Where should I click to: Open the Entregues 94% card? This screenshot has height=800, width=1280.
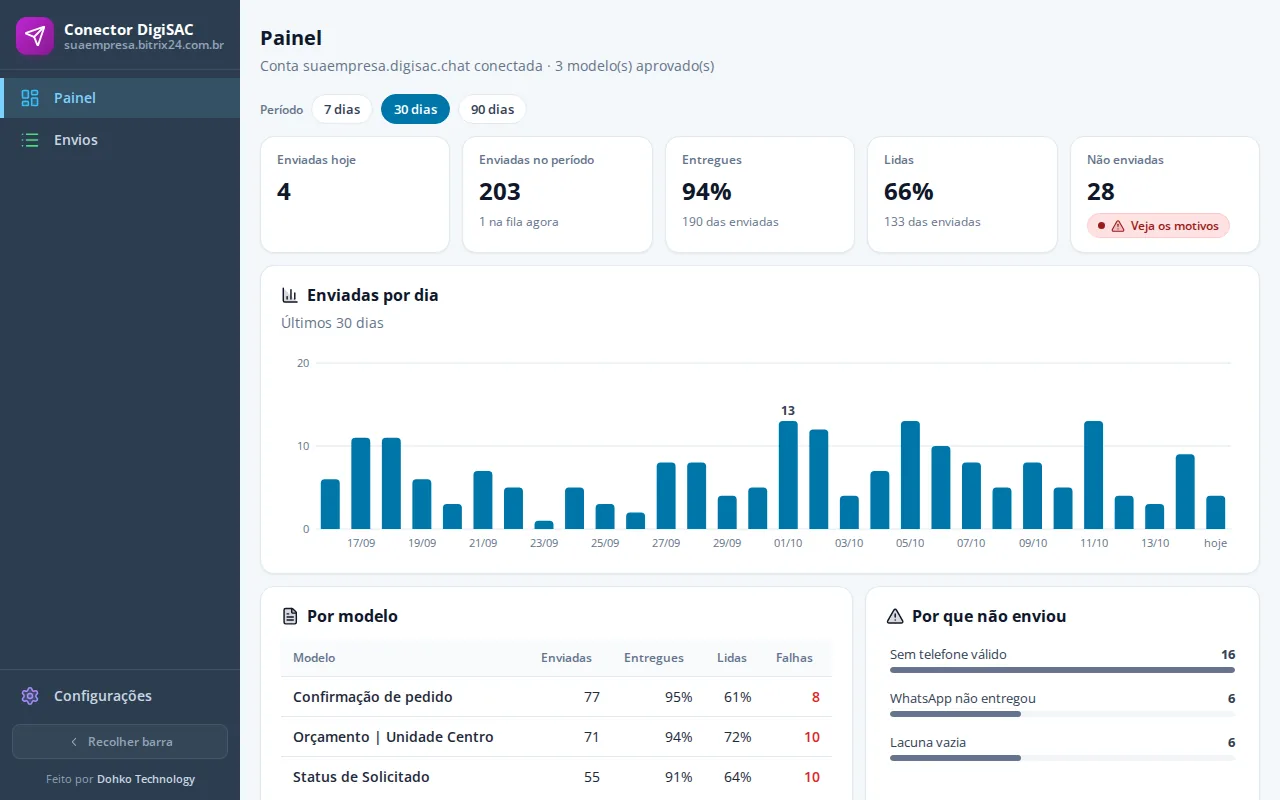point(760,194)
